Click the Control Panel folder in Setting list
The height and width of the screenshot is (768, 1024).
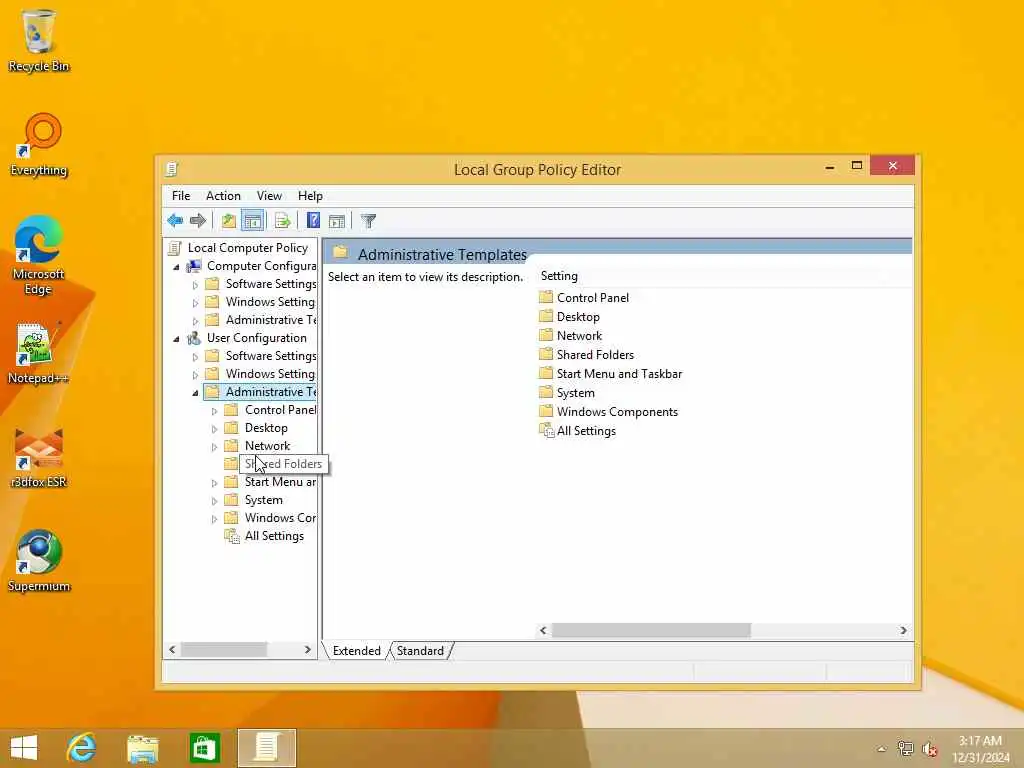click(x=592, y=297)
